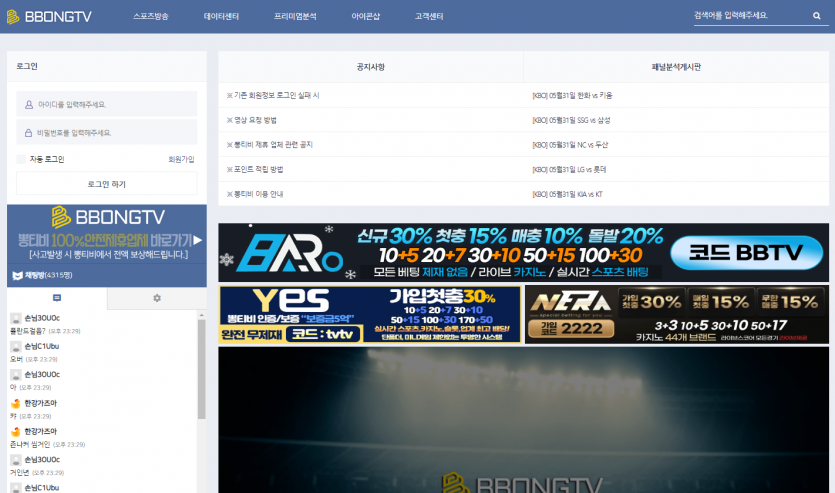Open the chat messages tab icon
This screenshot has width=835, height=493.
(57, 298)
